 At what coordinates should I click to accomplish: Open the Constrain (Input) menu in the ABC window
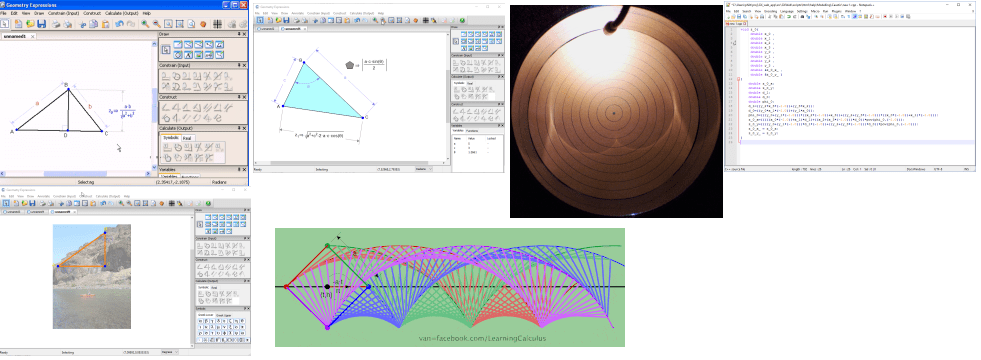pos(63,13)
